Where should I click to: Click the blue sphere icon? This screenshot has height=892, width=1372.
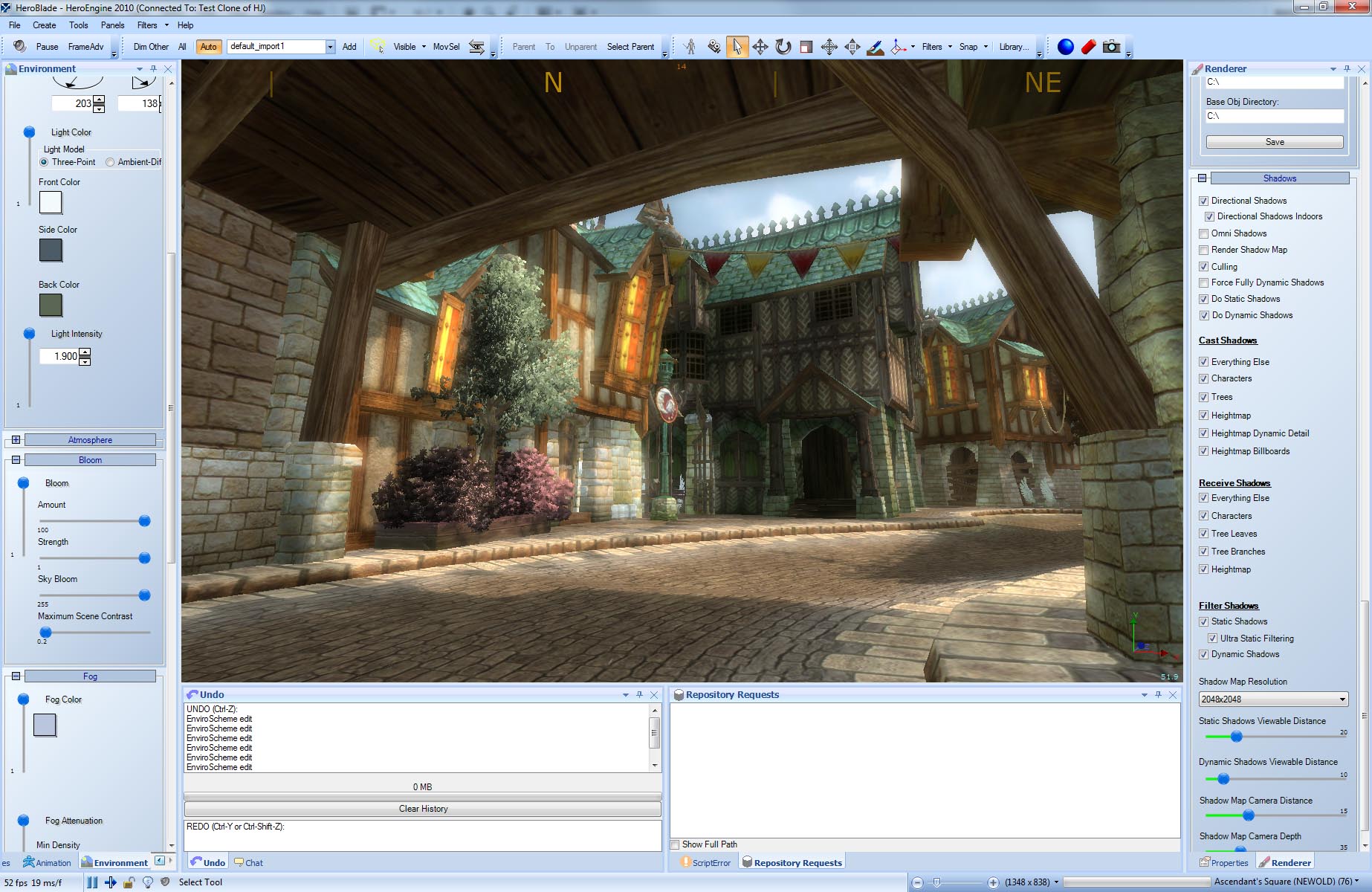click(x=1065, y=47)
